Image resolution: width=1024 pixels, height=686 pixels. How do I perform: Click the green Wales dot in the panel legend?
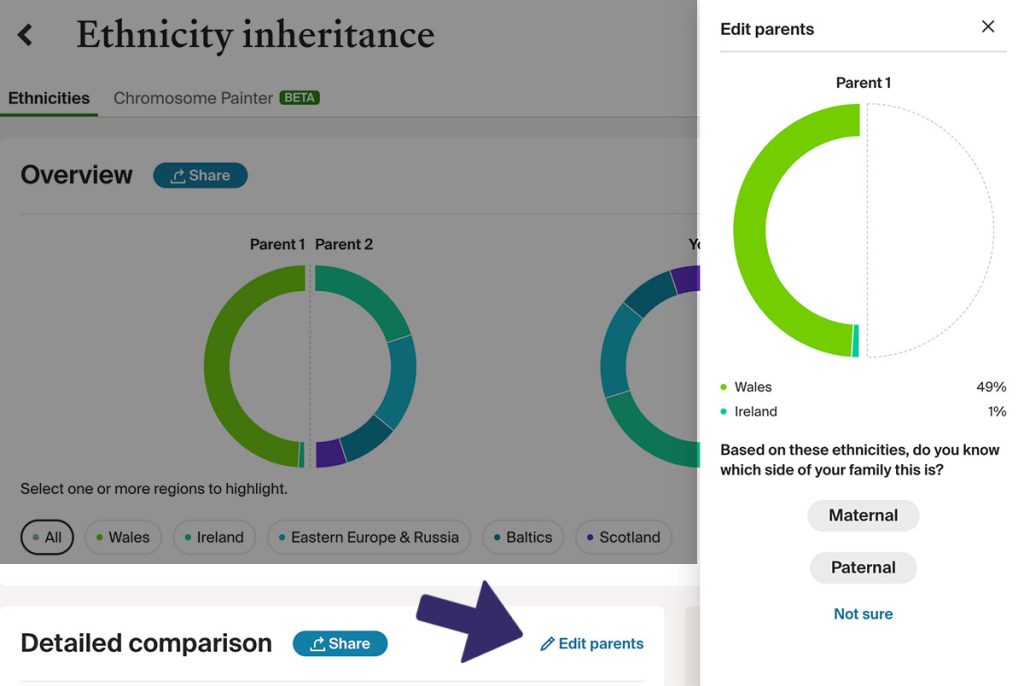pyautogui.click(x=722, y=386)
